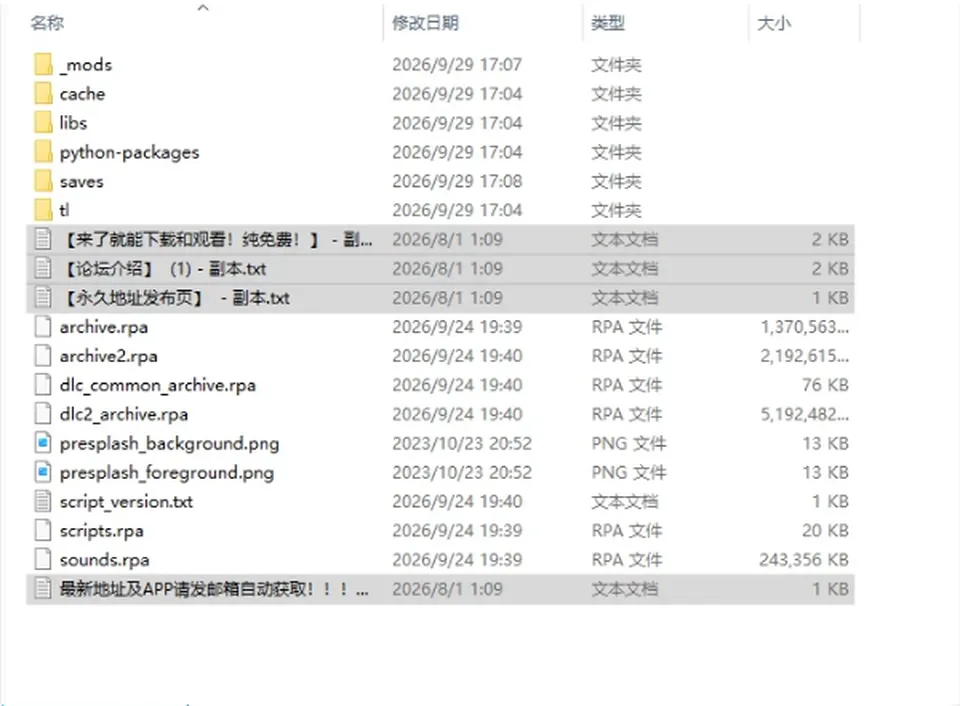Screen dimensions: 960x706
Task: Click the 243,356 KB size value
Action: coord(804,560)
